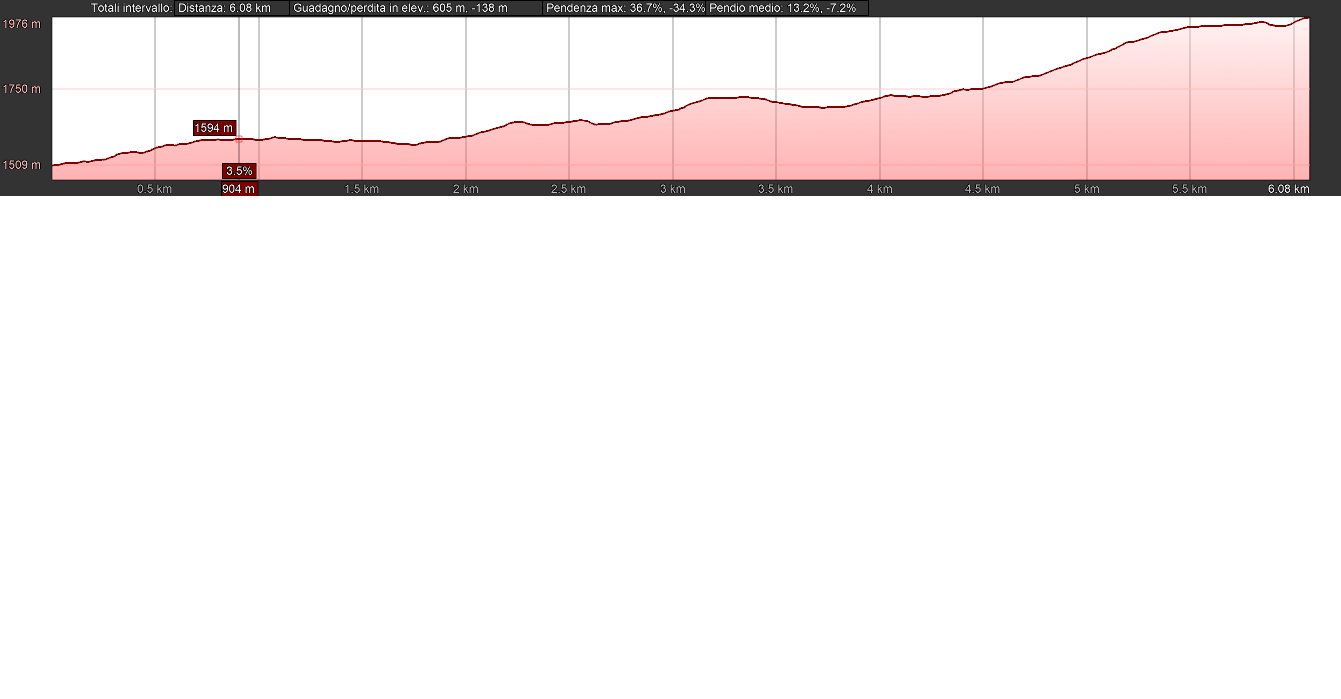Click the 6.08 km end distance label
1341x699 pixels.
1289,189
